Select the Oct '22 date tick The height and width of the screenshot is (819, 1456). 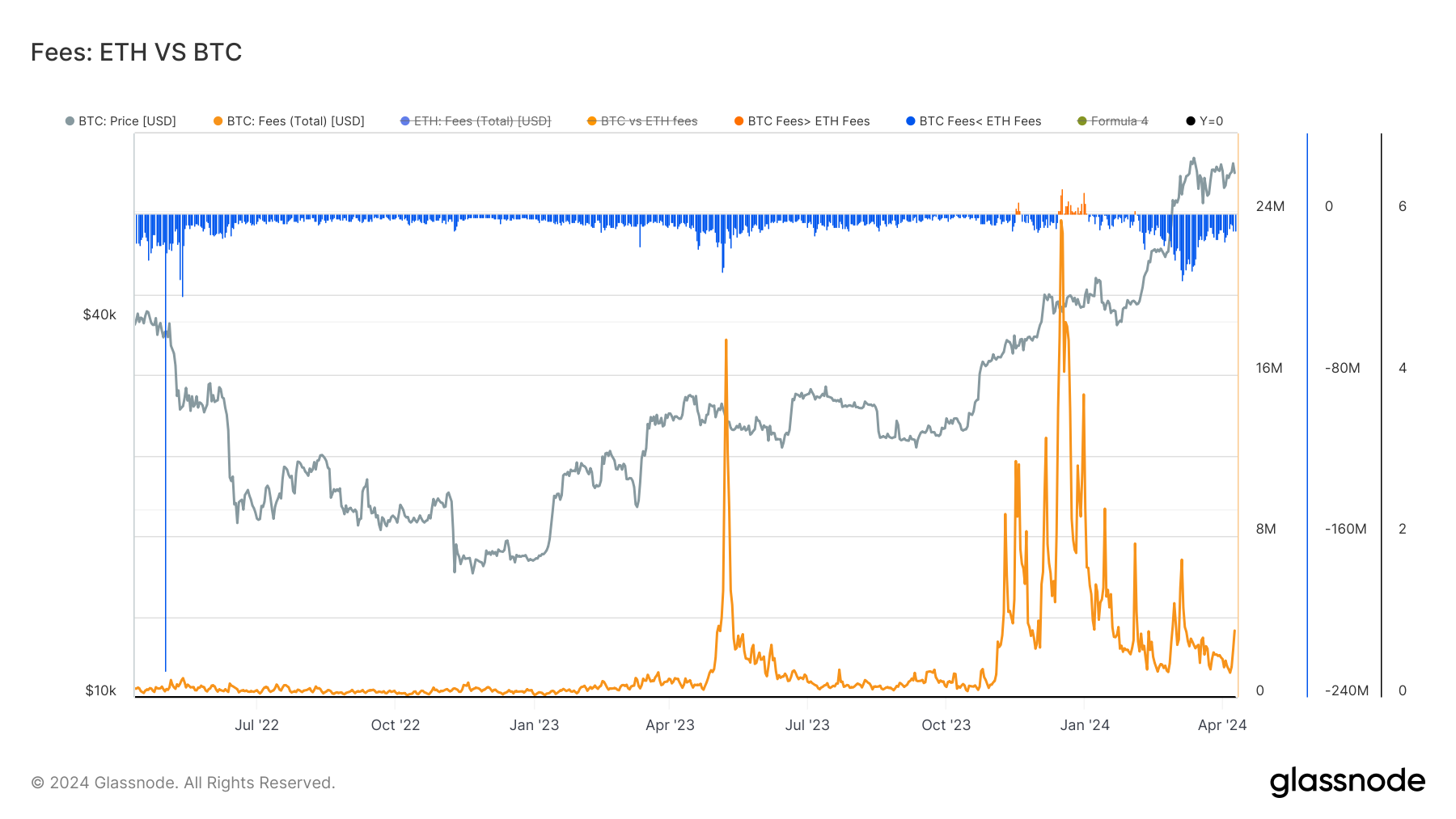(396, 725)
